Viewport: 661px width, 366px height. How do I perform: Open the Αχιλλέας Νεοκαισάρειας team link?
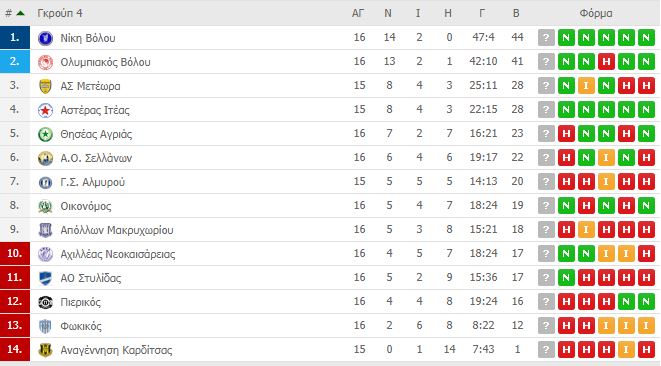coord(118,254)
